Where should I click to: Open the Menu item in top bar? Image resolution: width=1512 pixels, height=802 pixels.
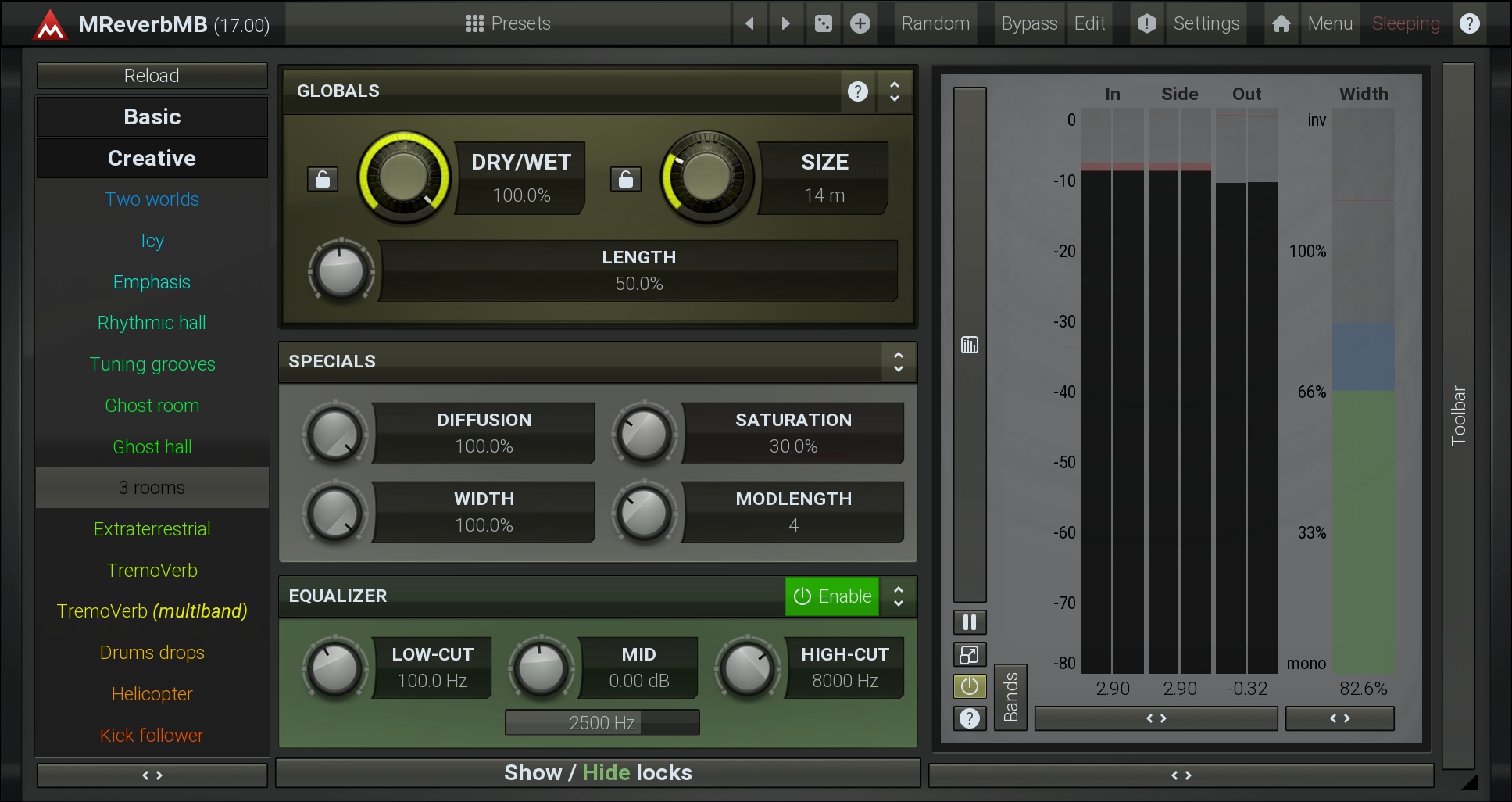click(1329, 23)
